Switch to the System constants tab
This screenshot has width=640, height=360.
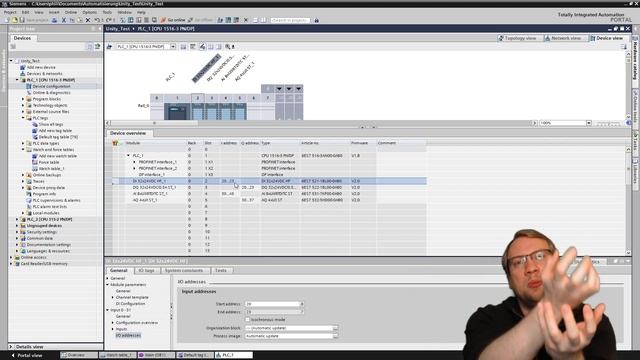click(x=184, y=271)
